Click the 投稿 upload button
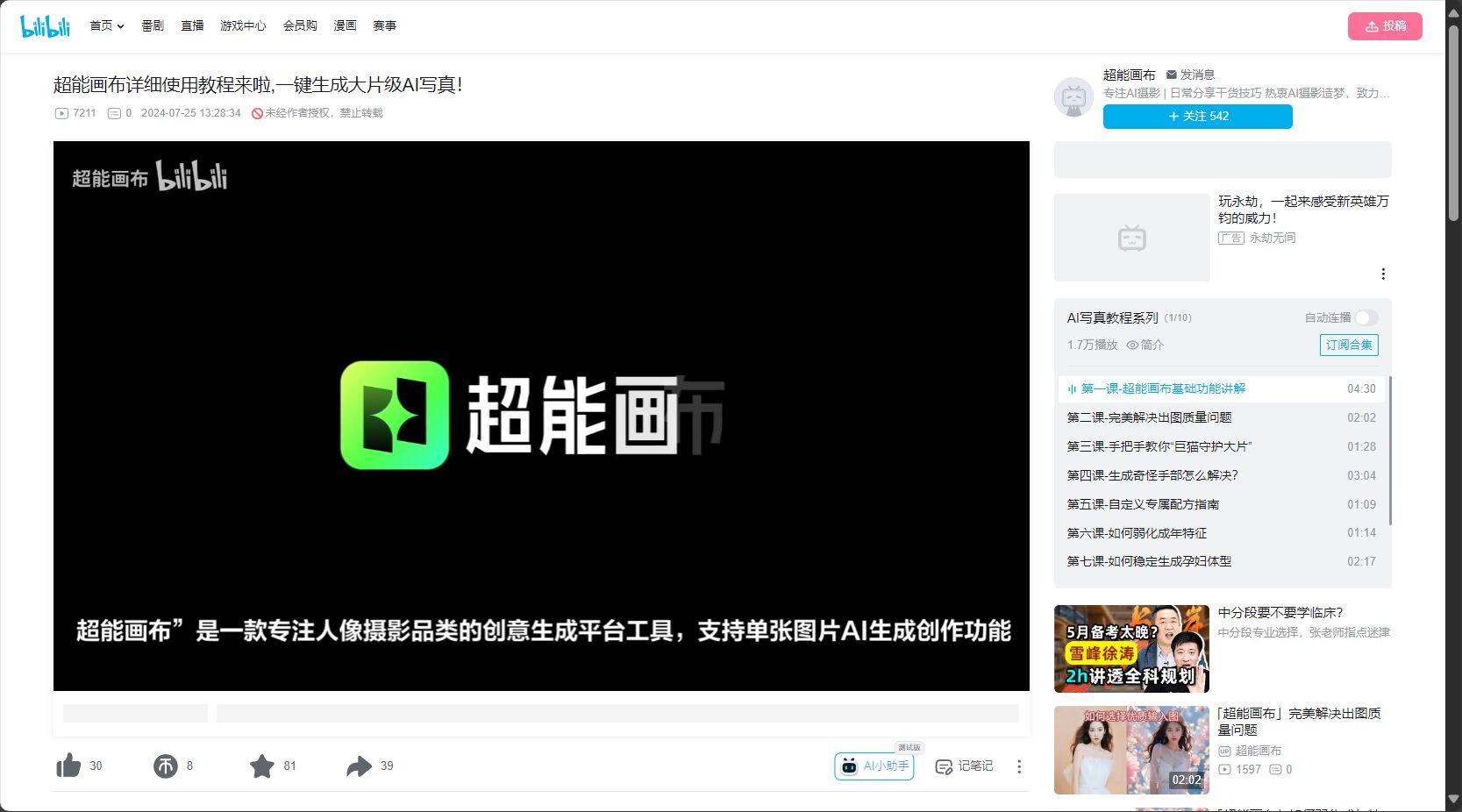 pyautogui.click(x=1385, y=26)
